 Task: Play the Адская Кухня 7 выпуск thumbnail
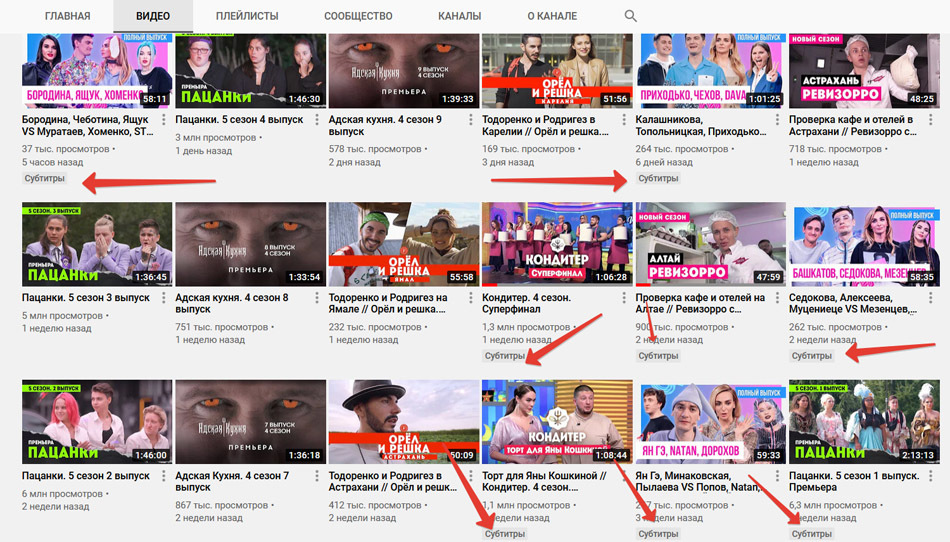point(250,422)
